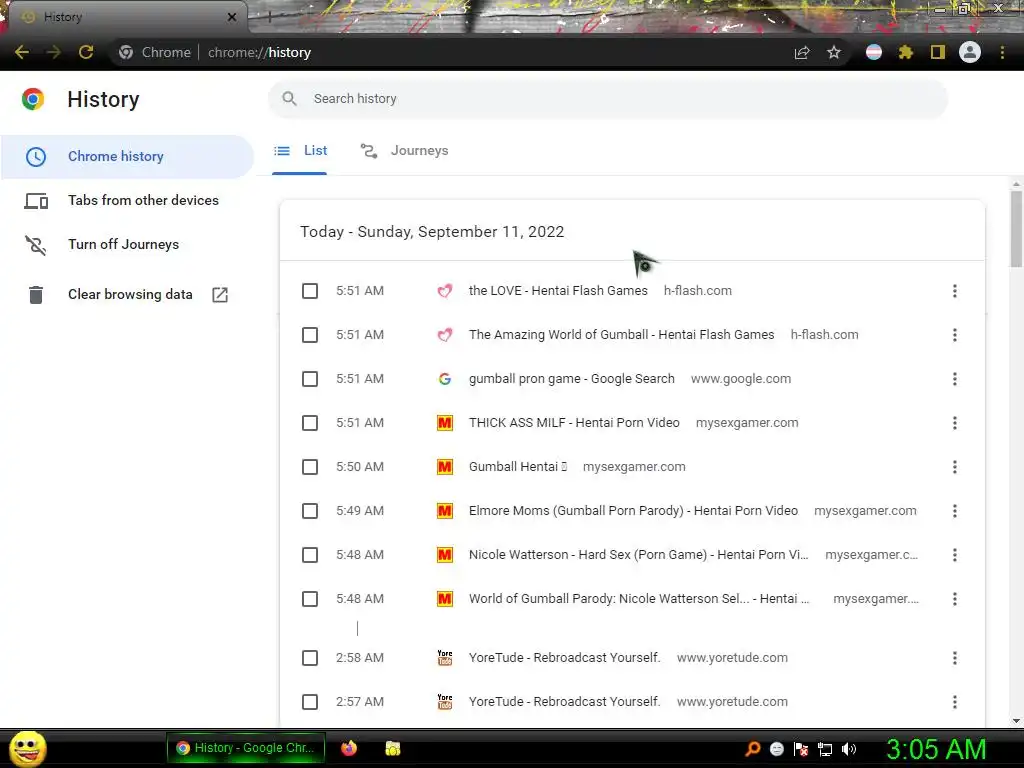Open the three-dot menu on the 5:49 AM entry
The image size is (1024, 768).
(x=955, y=511)
